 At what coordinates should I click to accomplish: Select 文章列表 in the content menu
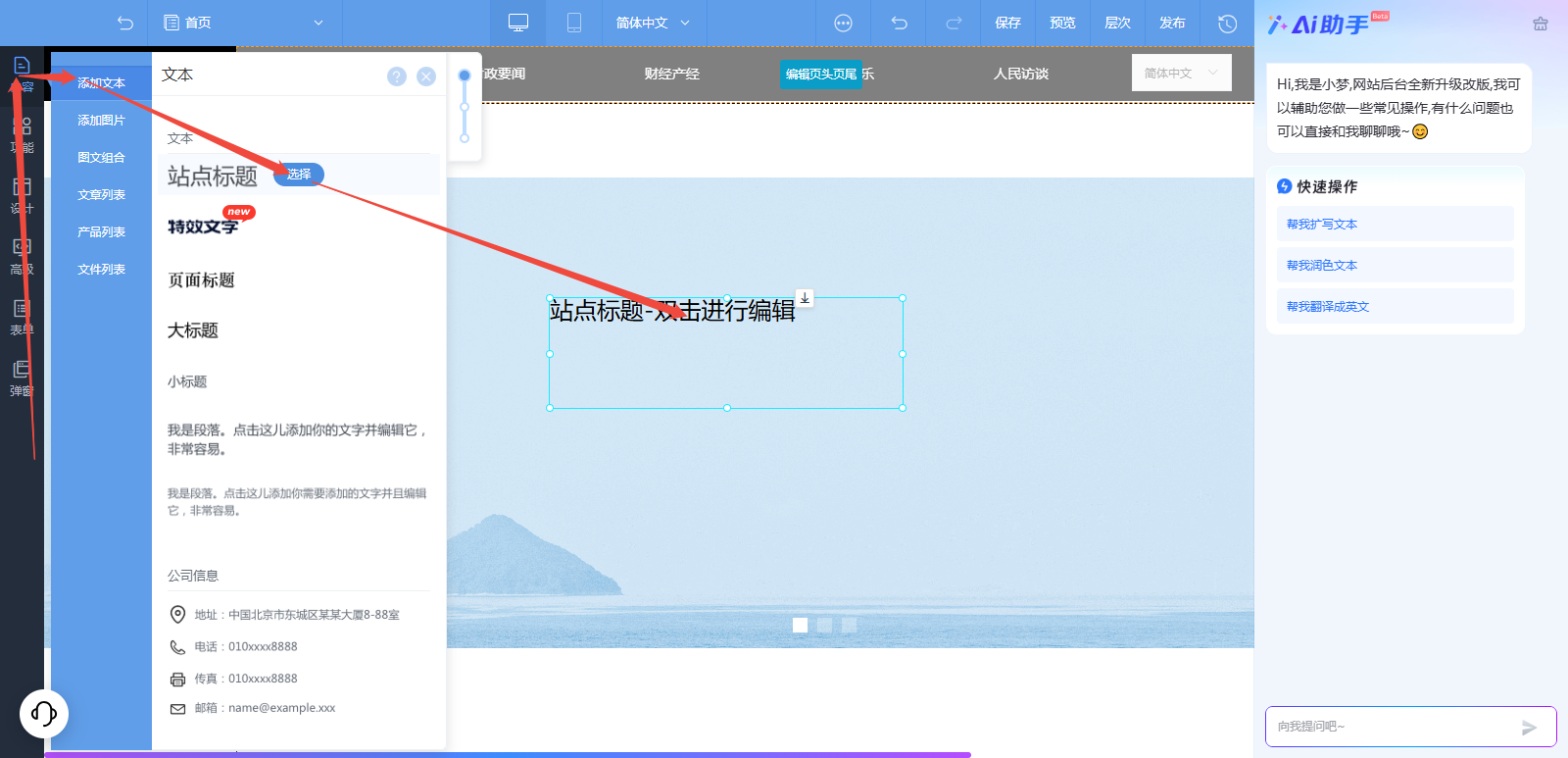(102, 195)
